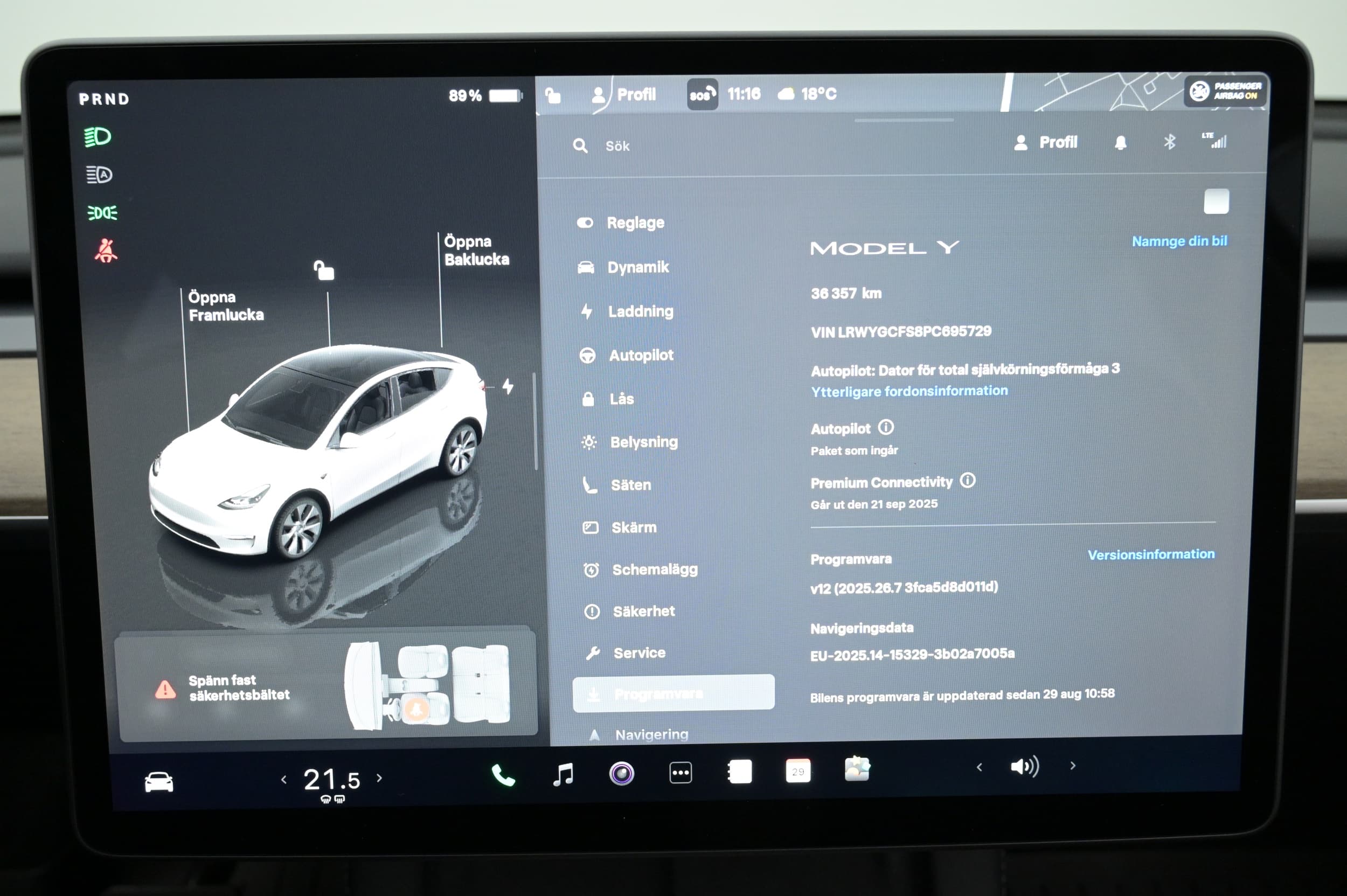1347x896 pixels.
Task: Tap the car controls icon in bottom bar
Action: (159, 782)
